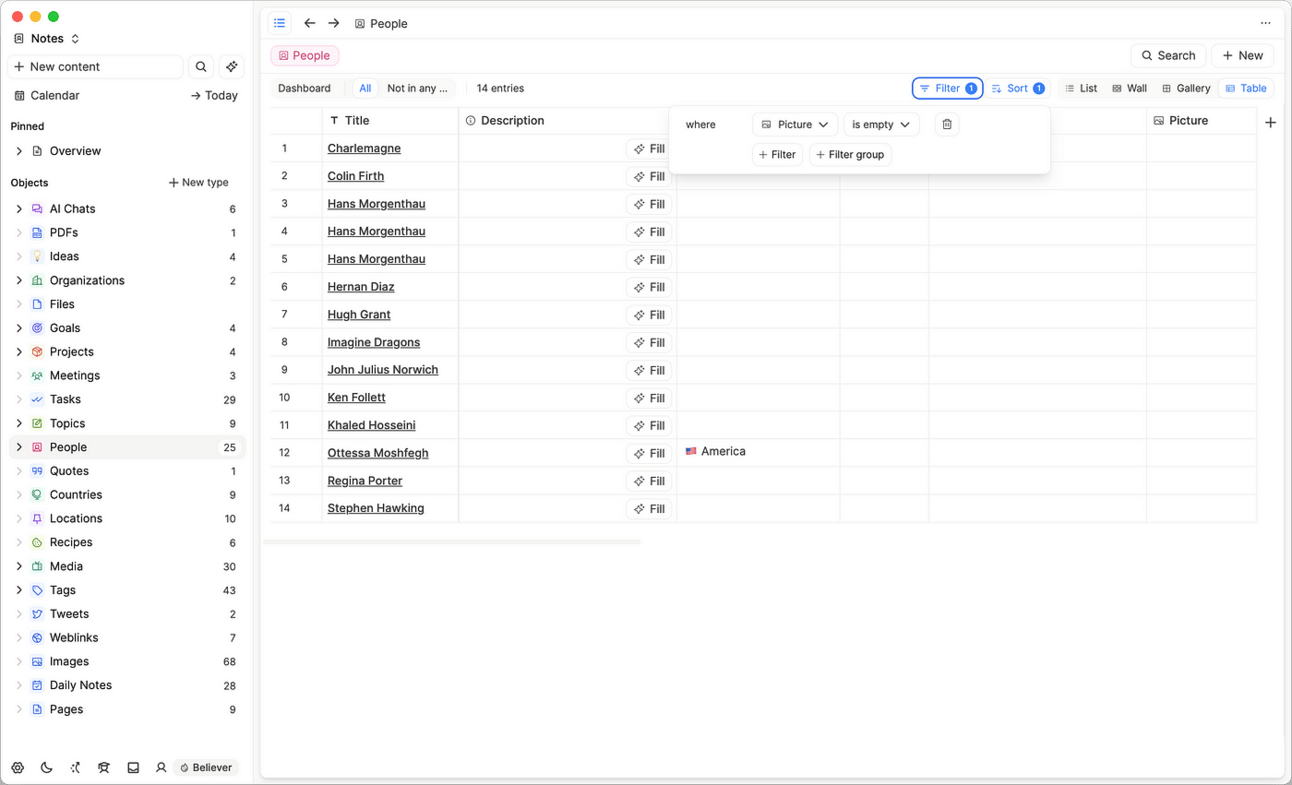Toggle the Filter button in toolbar
The height and width of the screenshot is (785, 1292).
click(x=948, y=88)
